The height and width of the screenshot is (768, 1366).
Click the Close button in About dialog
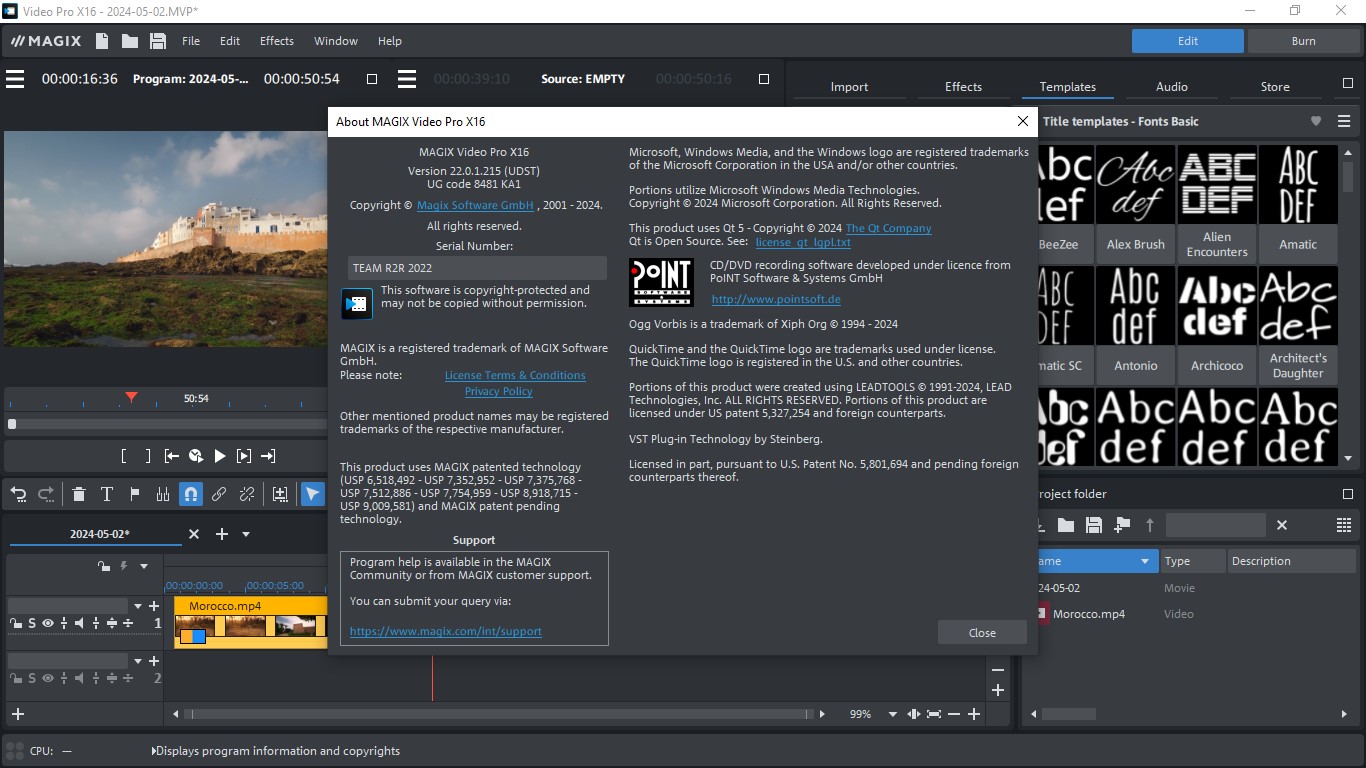click(982, 632)
